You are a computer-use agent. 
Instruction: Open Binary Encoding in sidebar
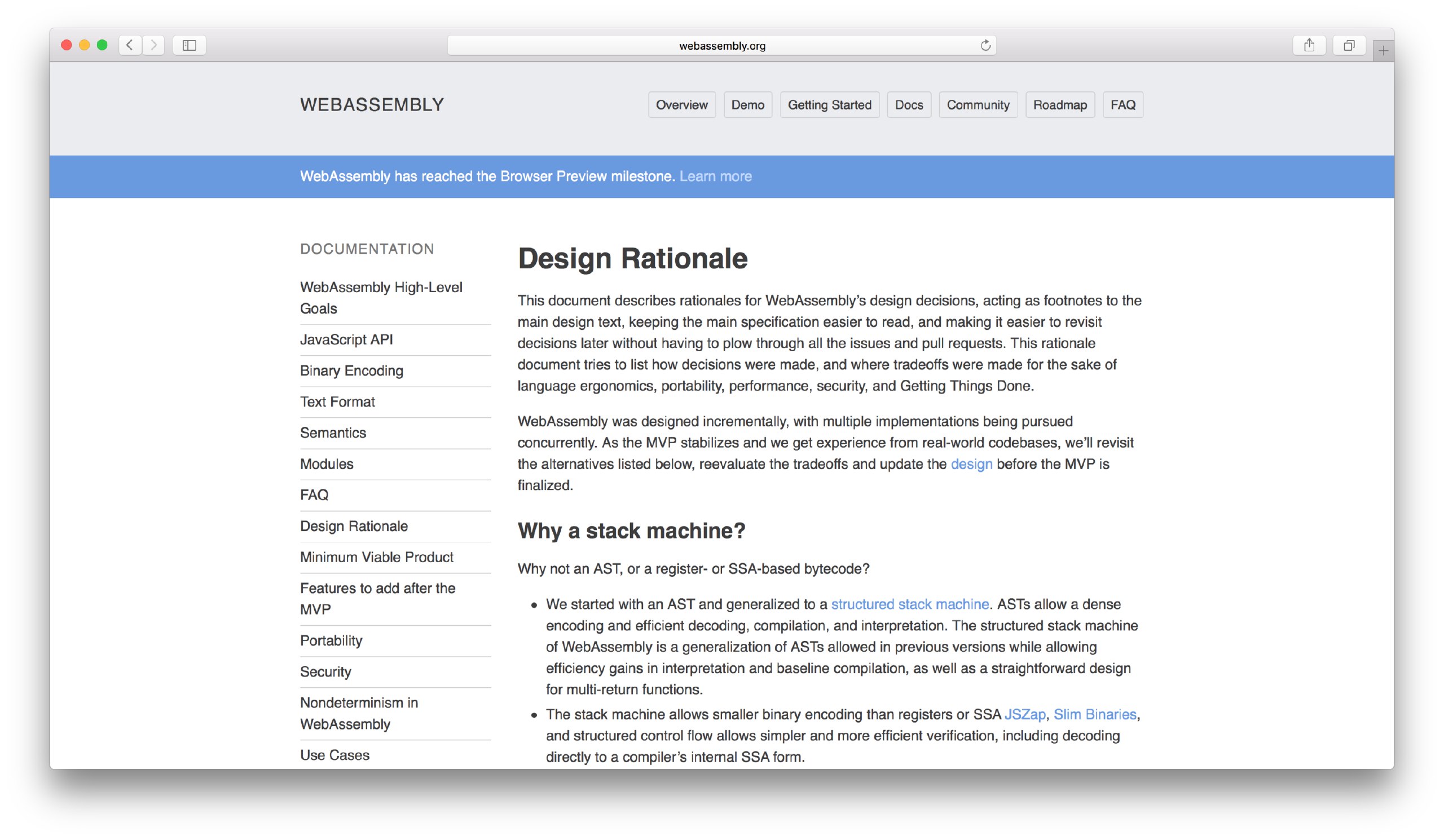352,371
